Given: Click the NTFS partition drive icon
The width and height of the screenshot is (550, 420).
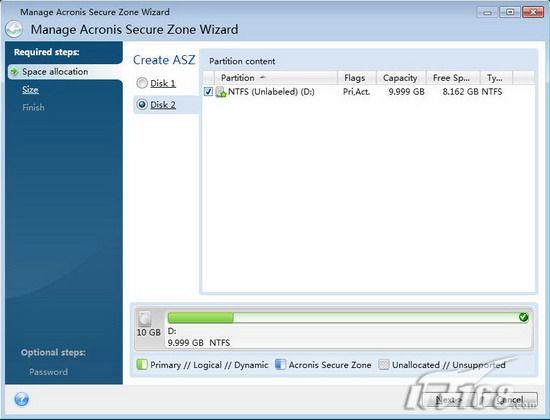Looking at the screenshot, I should pos(221,92).
